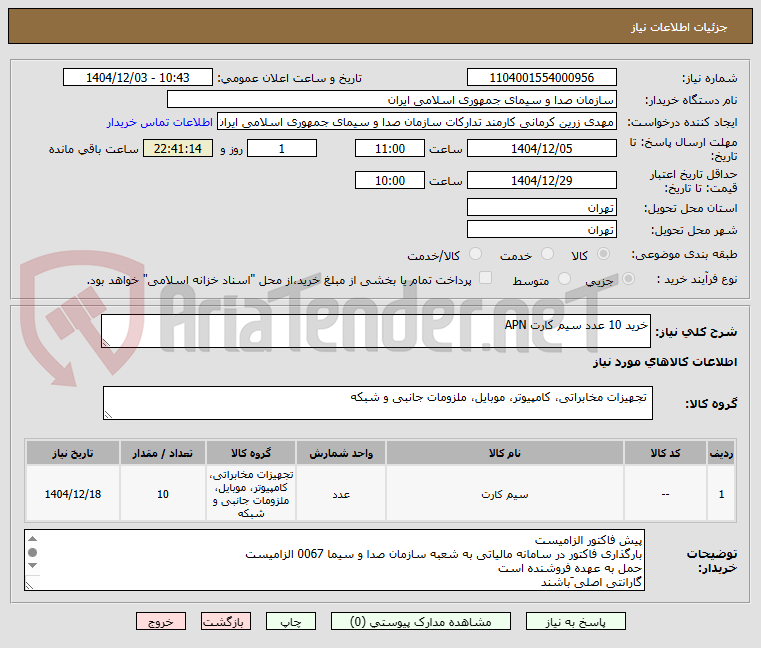Click the goods group cell in table row
Viewport: 761px width, 648px height.
click(251, 494)
